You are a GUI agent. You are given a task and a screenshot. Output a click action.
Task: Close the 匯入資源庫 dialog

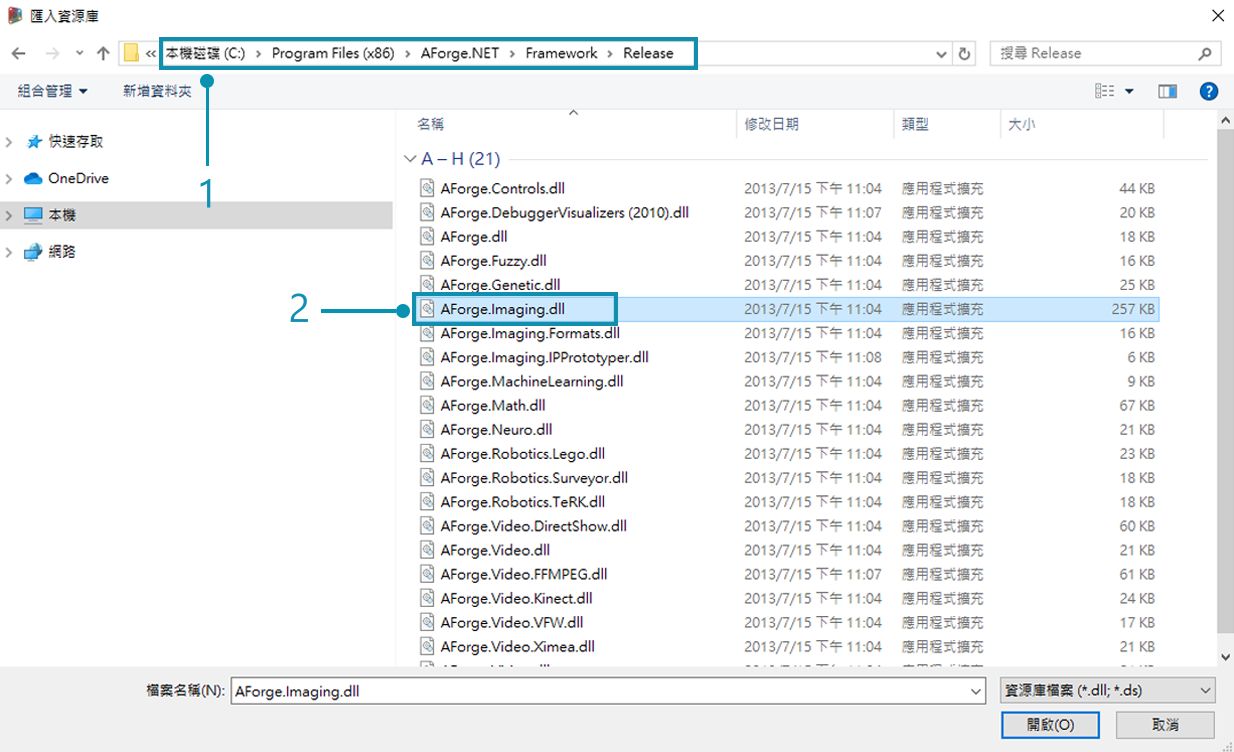pyautogui.click(x=1216, y=16)
